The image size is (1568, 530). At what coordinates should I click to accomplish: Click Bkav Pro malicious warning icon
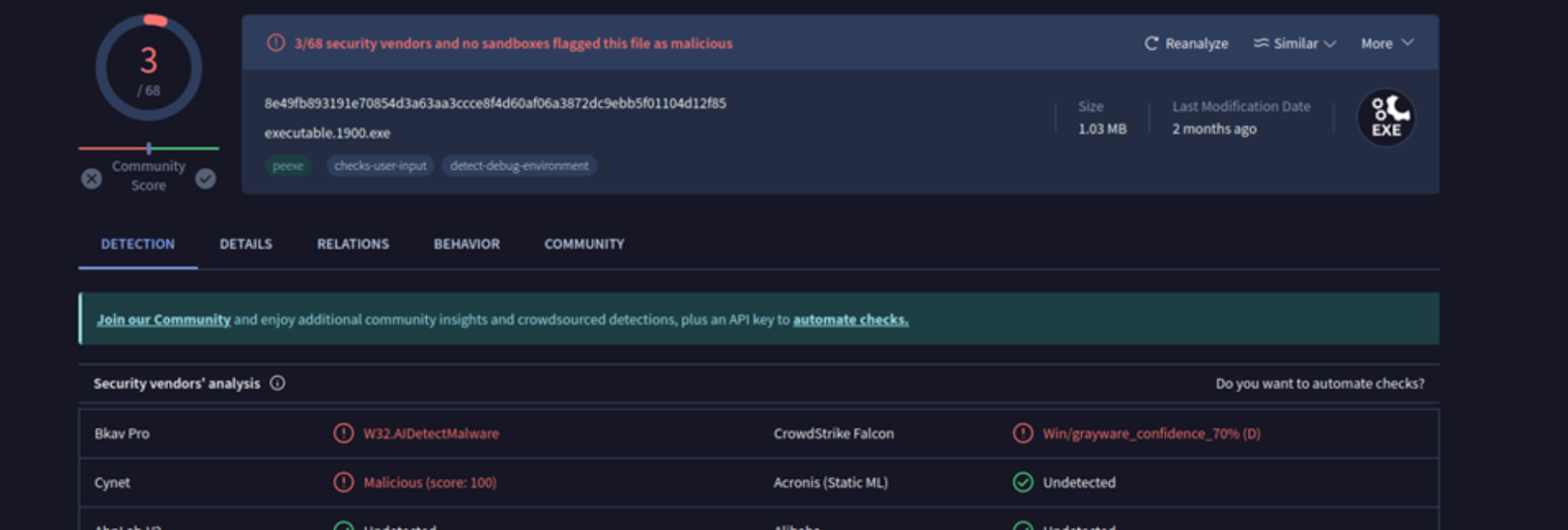(343, 434)
